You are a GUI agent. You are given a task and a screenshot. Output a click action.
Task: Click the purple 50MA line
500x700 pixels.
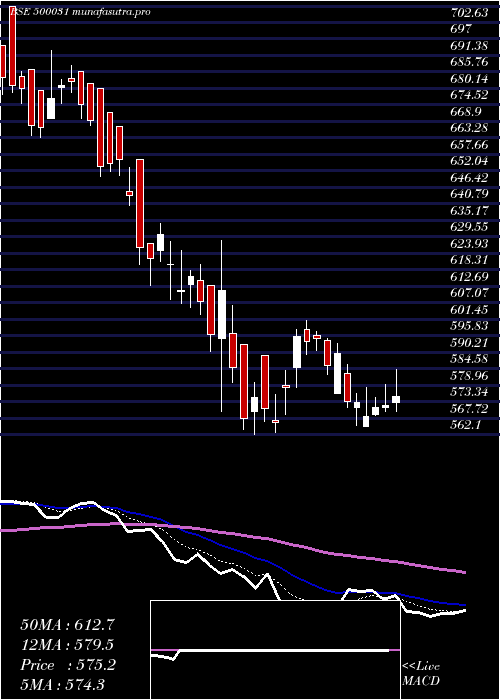pyautogui.click(x=232, y=533)
